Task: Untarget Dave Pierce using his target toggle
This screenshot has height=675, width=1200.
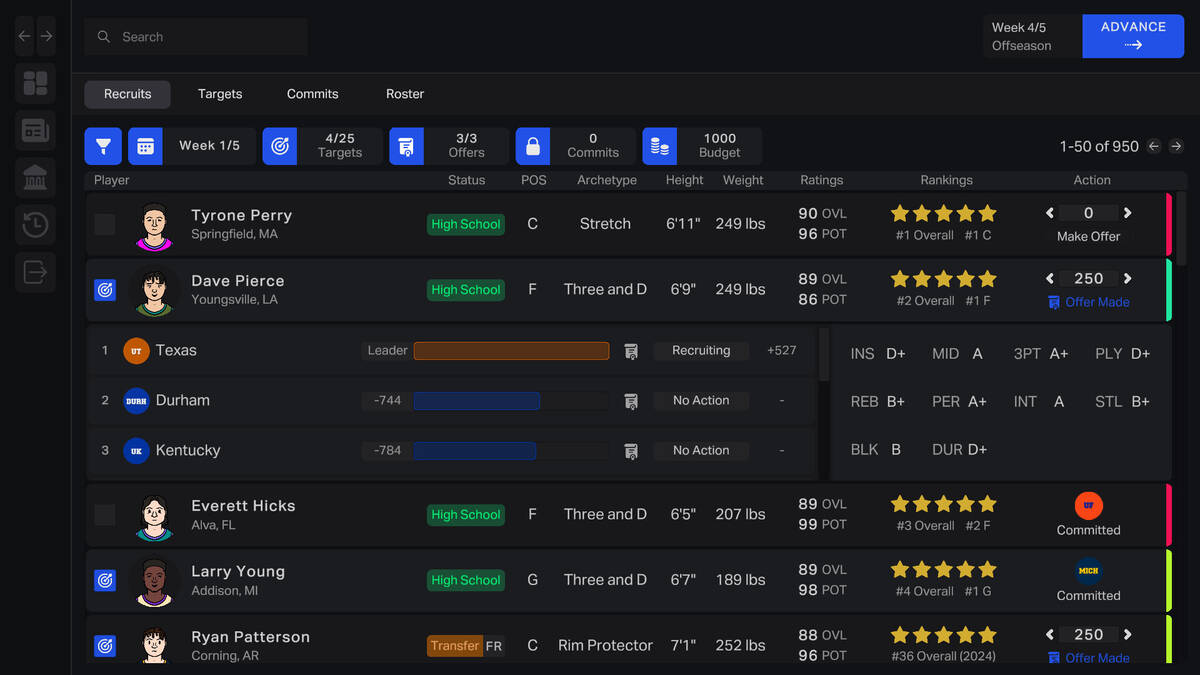Action: pyautogui.click(x=105, y=290)
